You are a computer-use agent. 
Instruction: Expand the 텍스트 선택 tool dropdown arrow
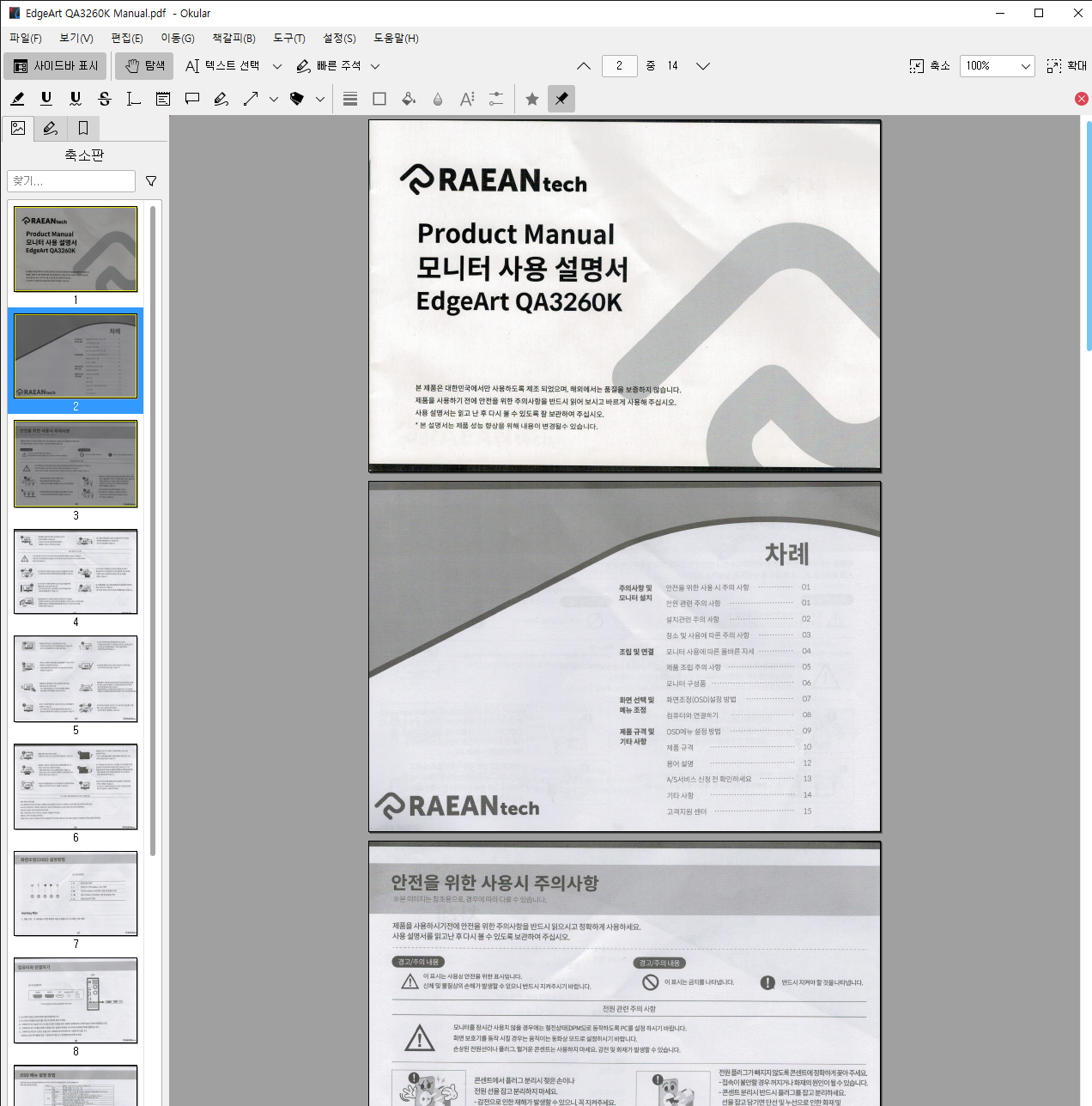click(x=276, y=66)
